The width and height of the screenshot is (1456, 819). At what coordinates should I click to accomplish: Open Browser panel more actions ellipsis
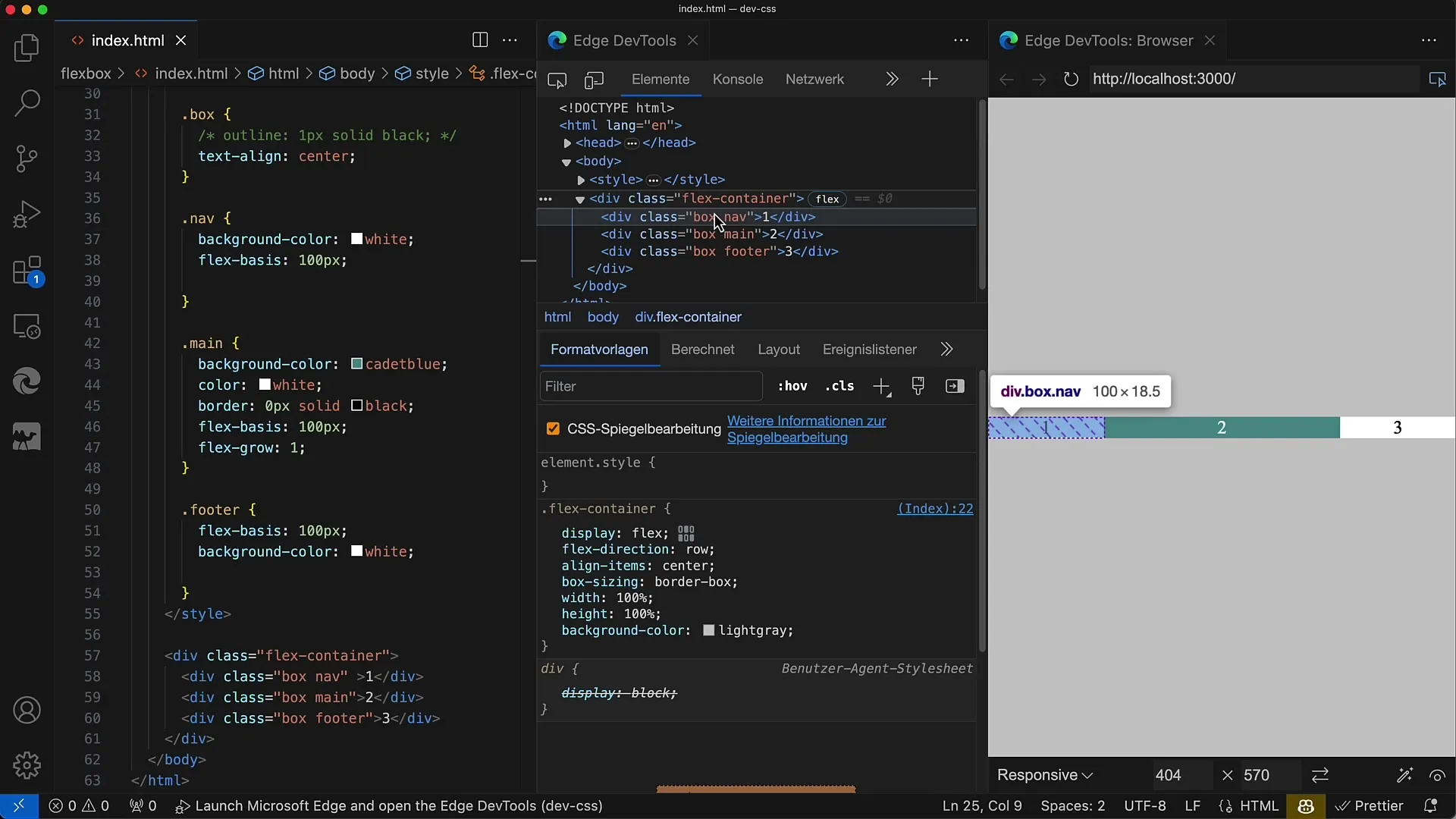click(x=1429, y=40)
